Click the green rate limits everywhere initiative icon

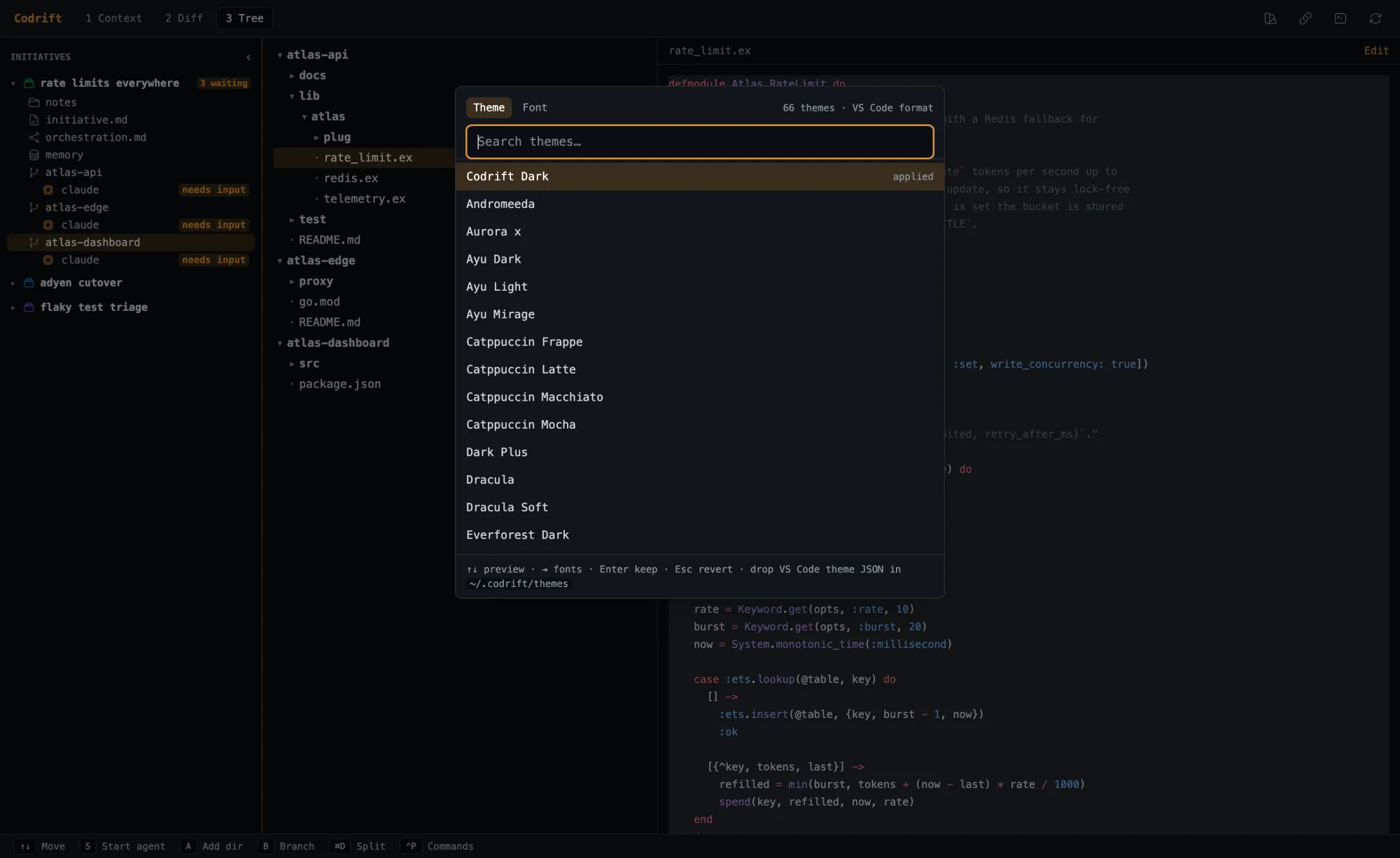(x=29, y=83)
